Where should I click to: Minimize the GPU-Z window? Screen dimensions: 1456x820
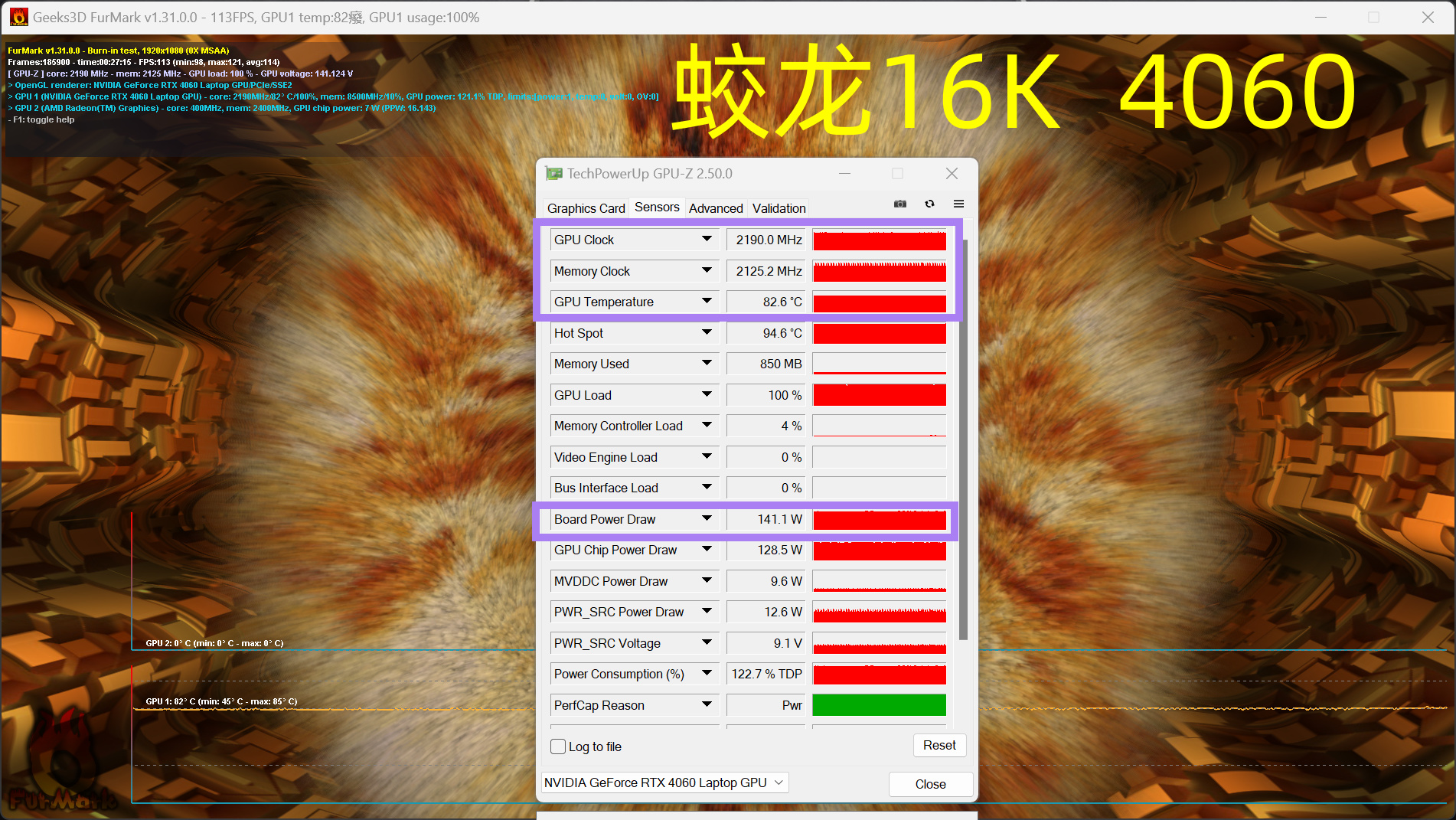844,174
